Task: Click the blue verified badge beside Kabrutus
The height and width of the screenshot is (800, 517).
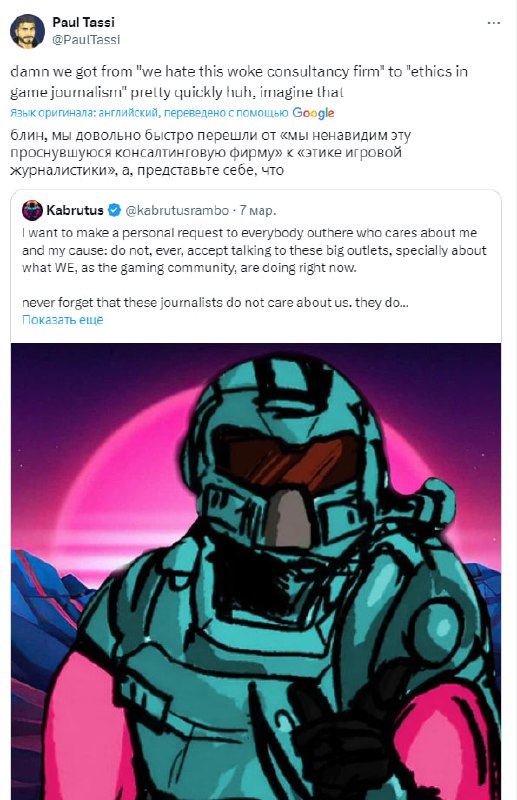Action: [x=114, y=210]
